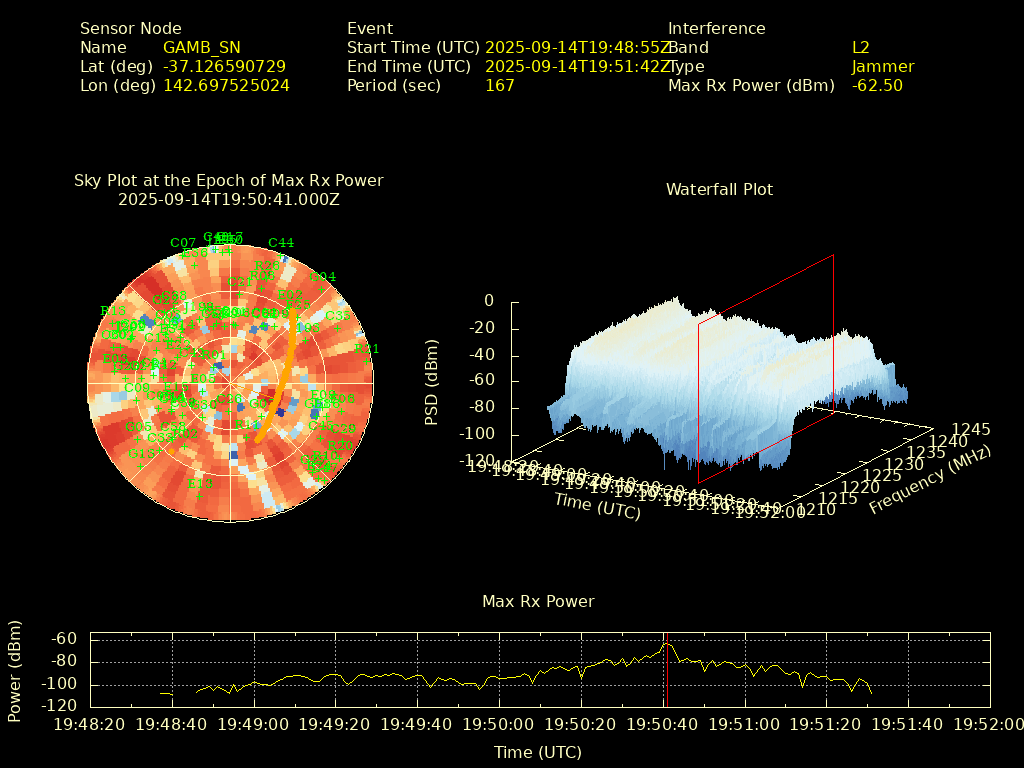Click the interference type Jammer value
Screen dimensions: 1024x768
(x=882, y=67)
